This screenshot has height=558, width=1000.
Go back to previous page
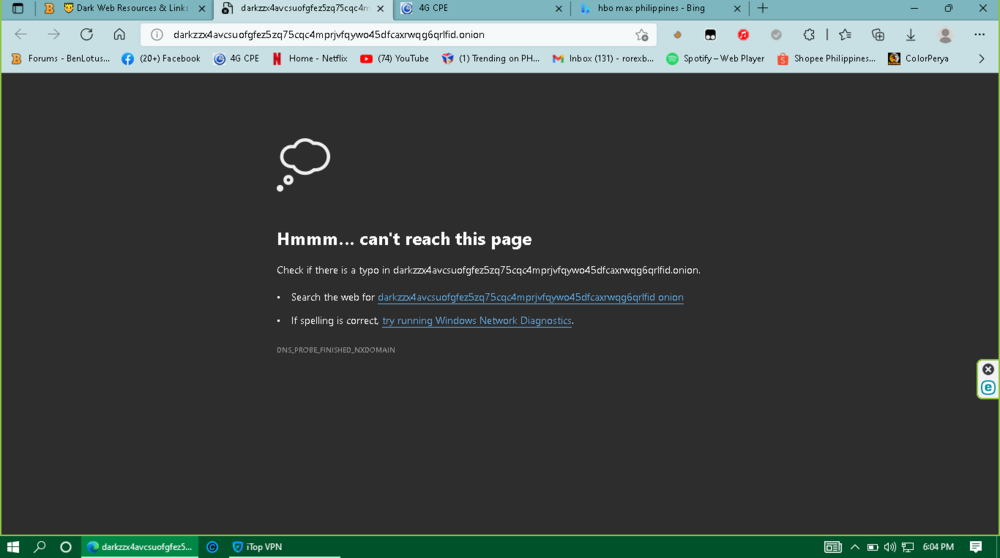(x=21, y=34)
